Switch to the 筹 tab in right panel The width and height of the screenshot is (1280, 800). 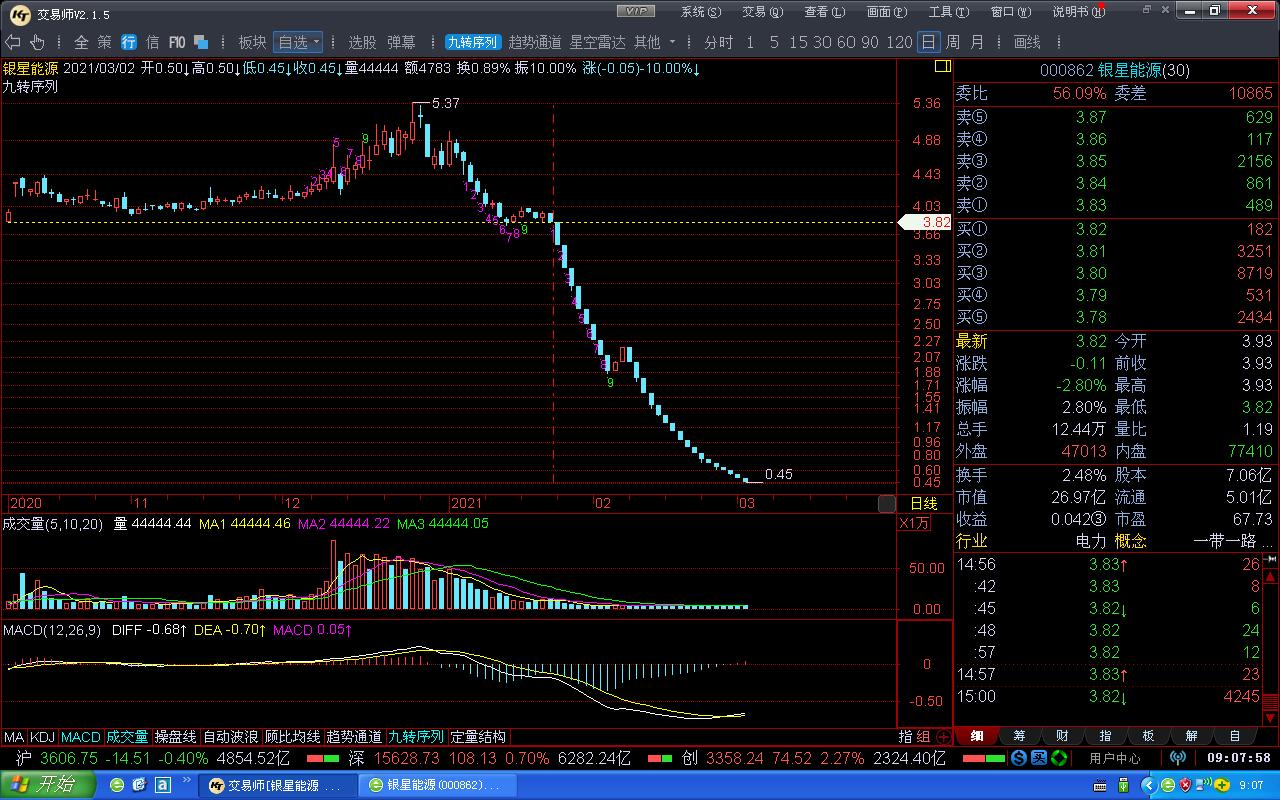click(x=1019, y=736)
